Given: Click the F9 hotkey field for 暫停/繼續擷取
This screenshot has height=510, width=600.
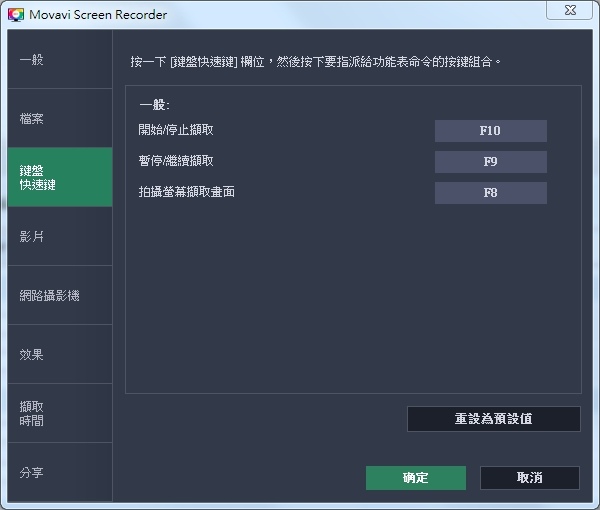Looking at the screenshot, I should [491, 162].
